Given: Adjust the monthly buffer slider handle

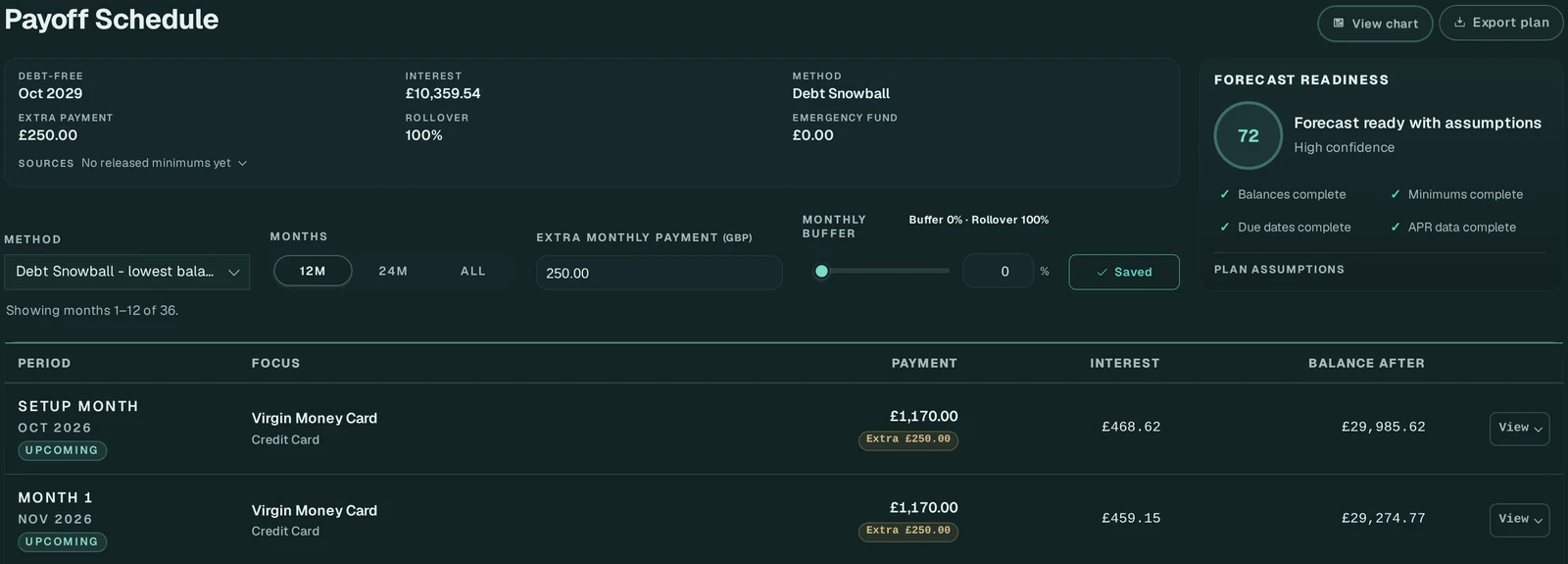Looking at the screenshot, I should [x=821, y=272].
